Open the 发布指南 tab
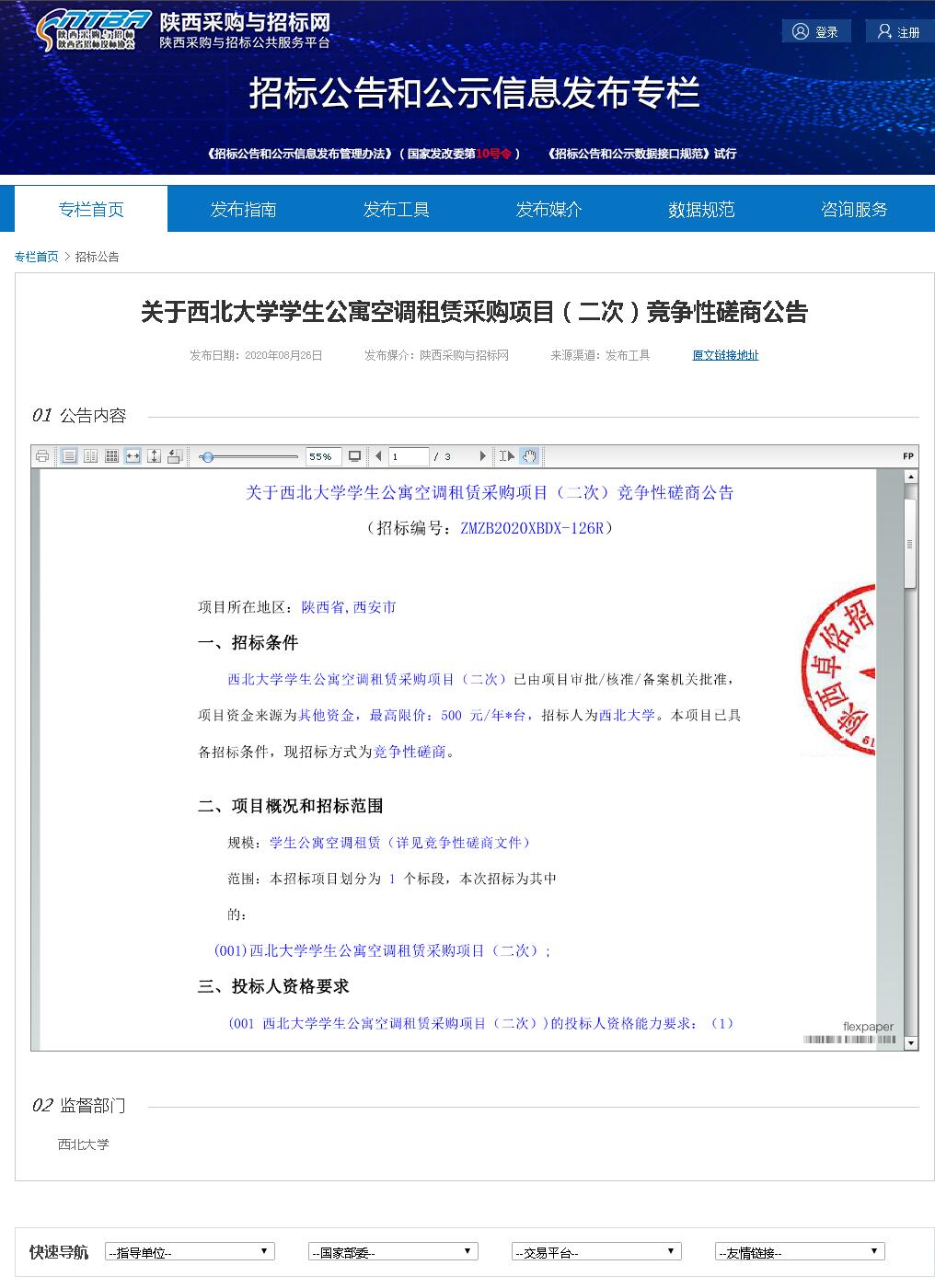The width and height of the screenshot is (935, 1288). 243,210
